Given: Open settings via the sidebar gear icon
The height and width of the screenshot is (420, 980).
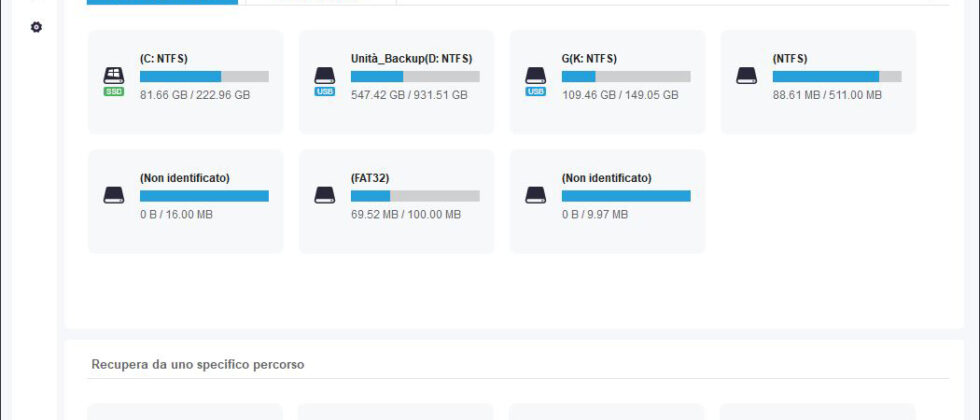Looking at the screenshot, I should pyautogui.click(x=37, y=27).
